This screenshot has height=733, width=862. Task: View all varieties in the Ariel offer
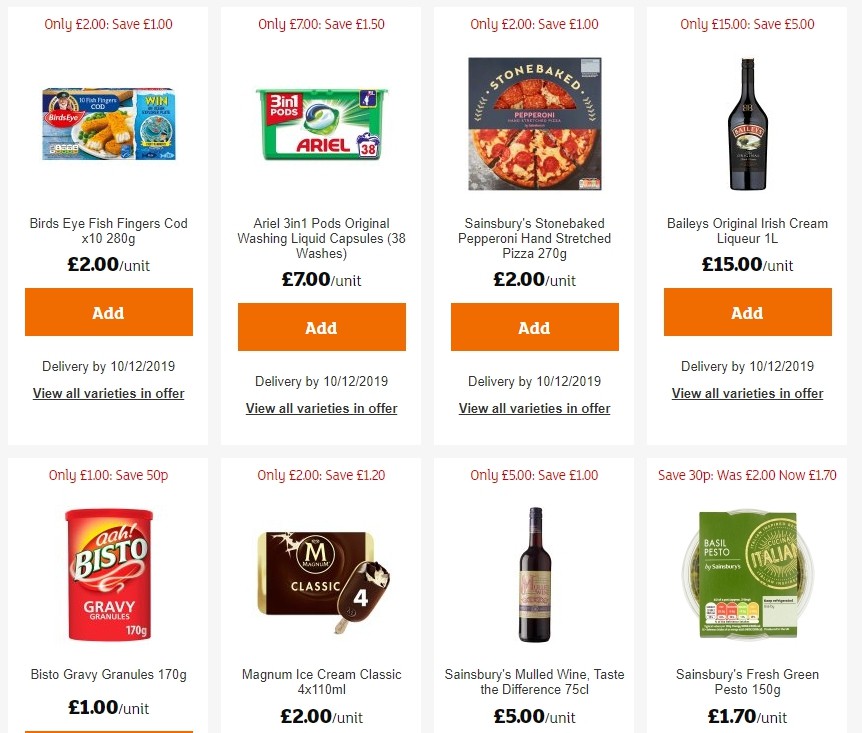coord(321,408)
